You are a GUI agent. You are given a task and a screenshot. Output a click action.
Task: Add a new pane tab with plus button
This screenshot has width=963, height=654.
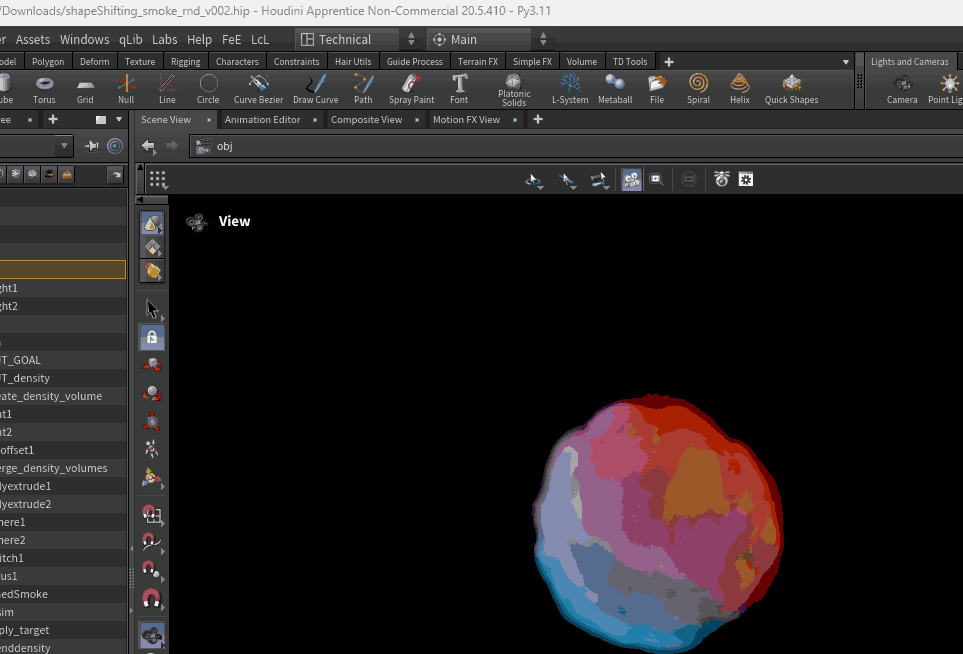[538, 120]
